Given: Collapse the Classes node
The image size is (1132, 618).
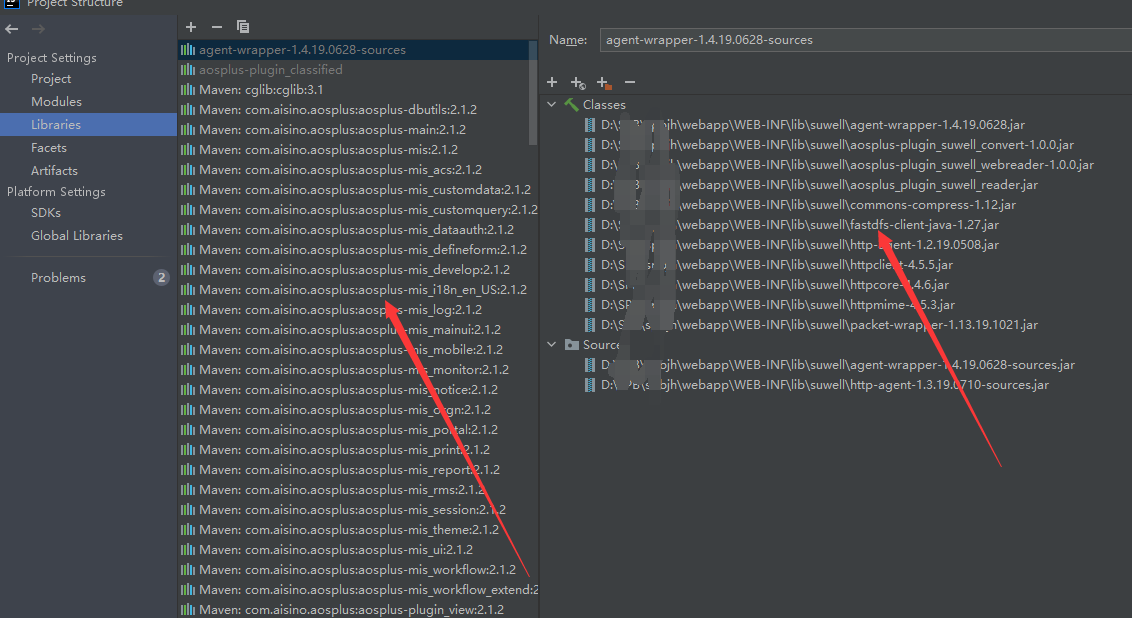Looking at the screenshot, I should click(x=552, y=105).
